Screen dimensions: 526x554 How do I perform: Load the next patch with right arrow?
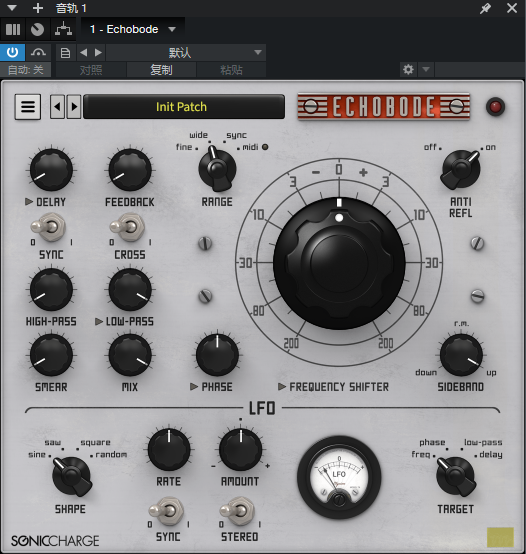click(x=74, y=106)
